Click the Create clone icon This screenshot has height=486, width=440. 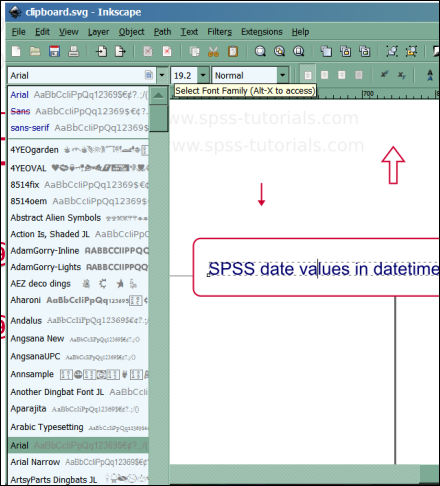pyautogui.click(x=345, y=51)
